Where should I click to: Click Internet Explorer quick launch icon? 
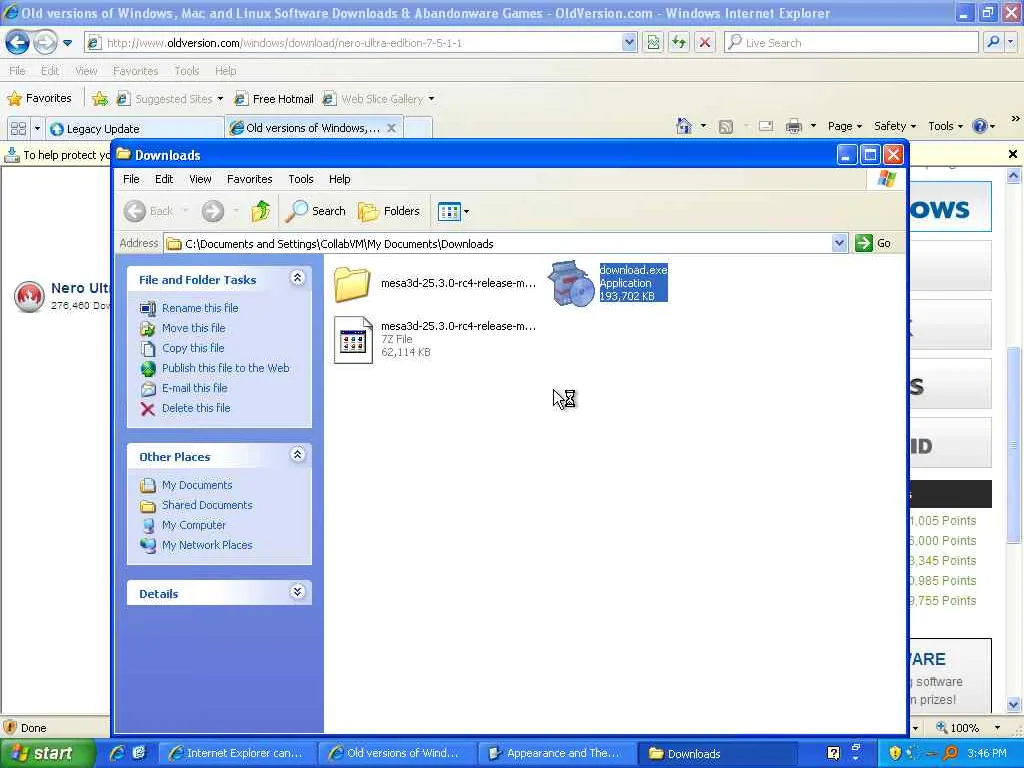point(117,753)
